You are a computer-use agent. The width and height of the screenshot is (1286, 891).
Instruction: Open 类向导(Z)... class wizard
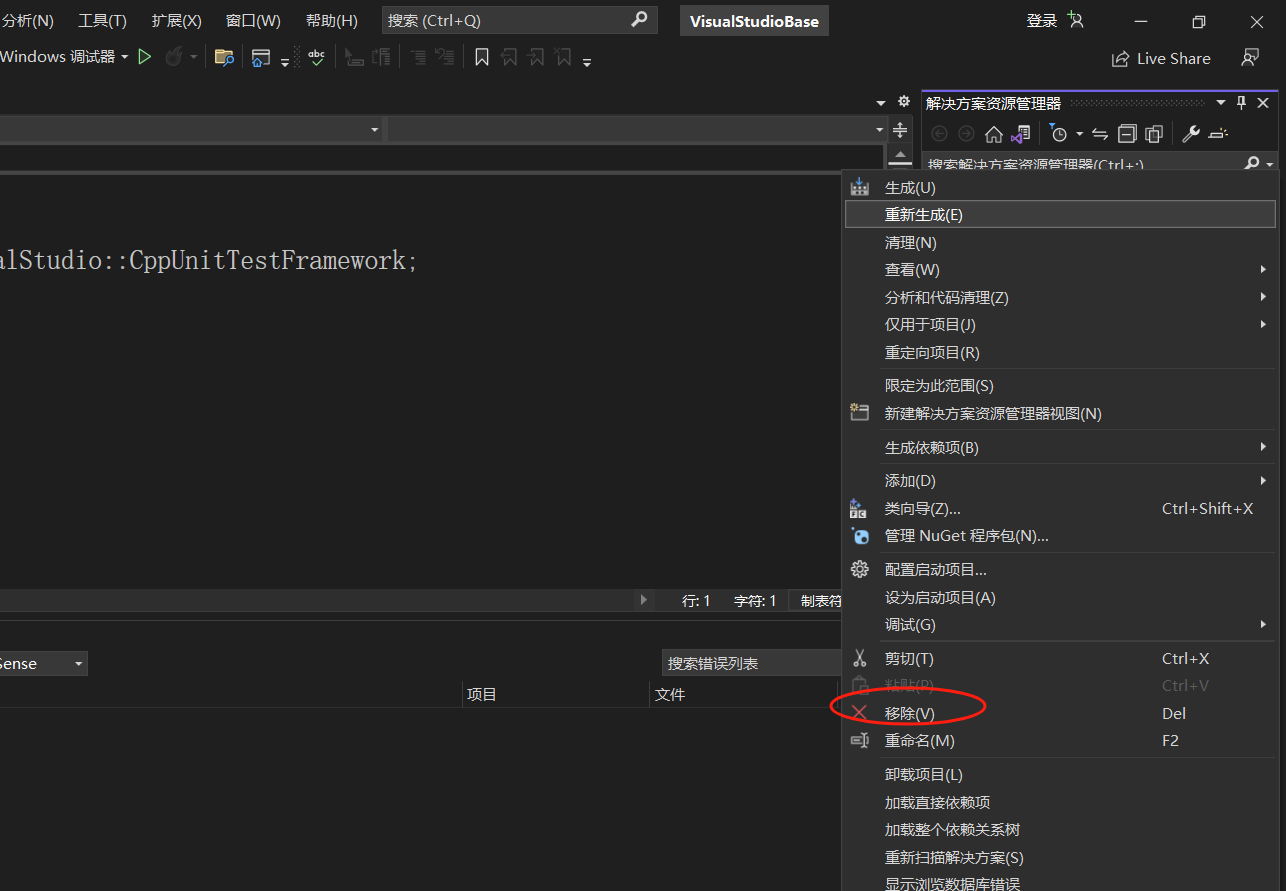point(1060,508)
